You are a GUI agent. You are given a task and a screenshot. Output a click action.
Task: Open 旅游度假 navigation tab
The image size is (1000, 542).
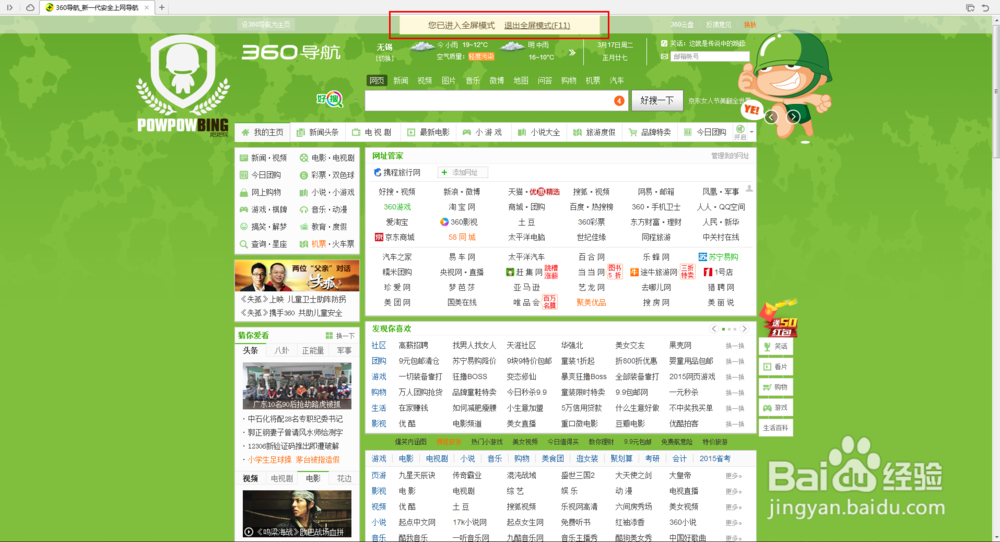[x=594, y=133]
